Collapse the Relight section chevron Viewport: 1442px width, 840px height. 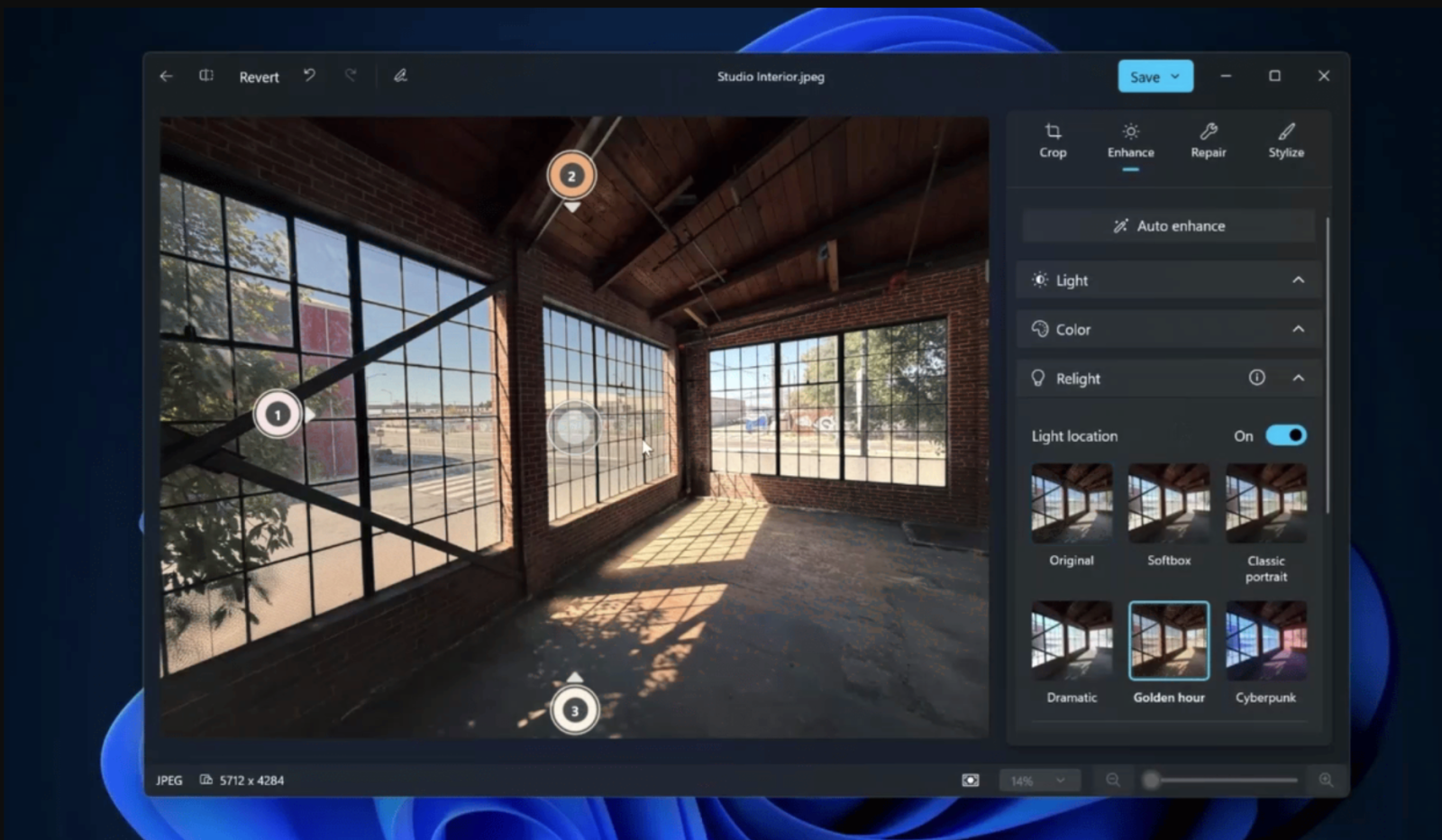(1298, 378)
